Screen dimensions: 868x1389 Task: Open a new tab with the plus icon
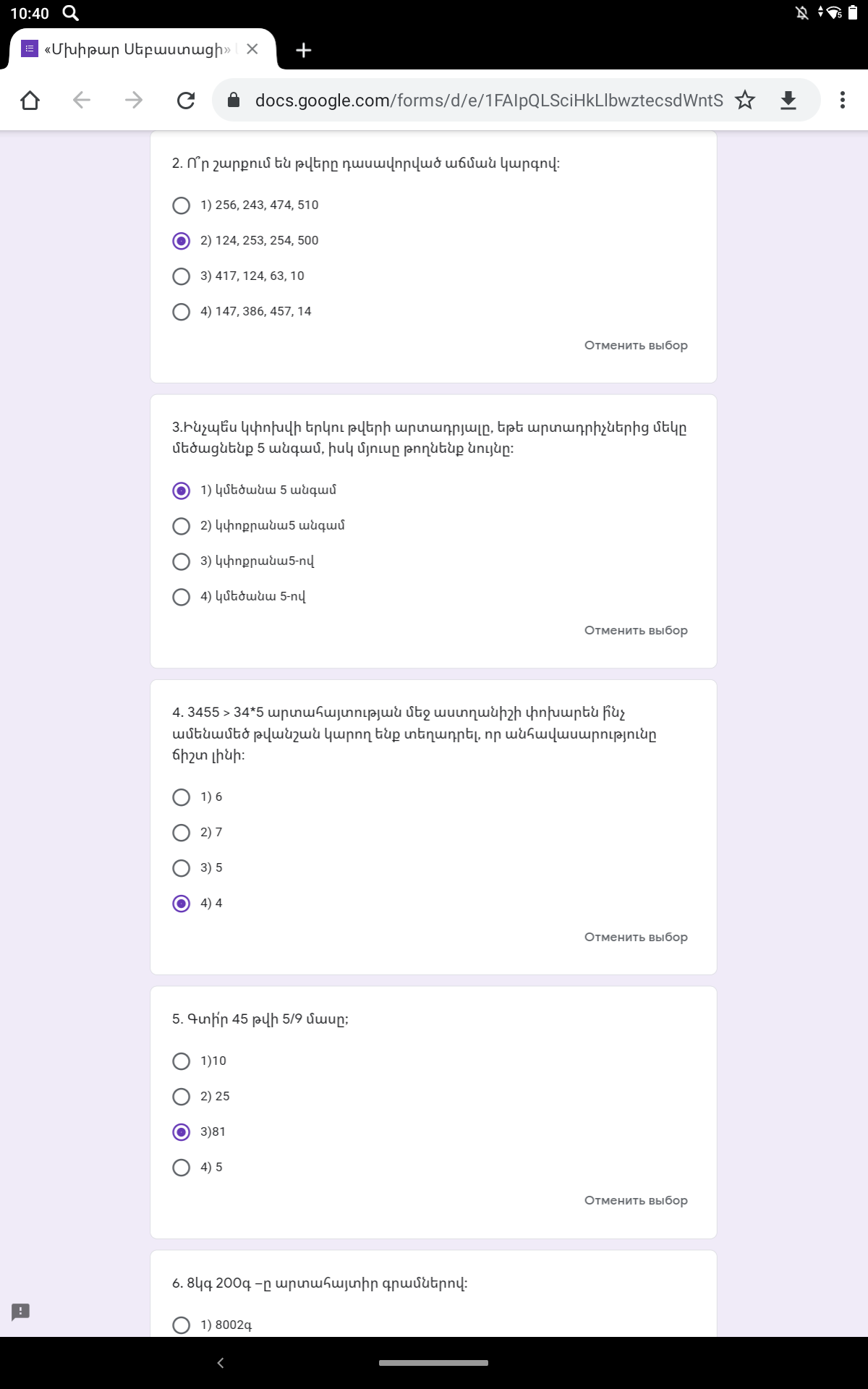pyautogui.click(x=304, y=50)
